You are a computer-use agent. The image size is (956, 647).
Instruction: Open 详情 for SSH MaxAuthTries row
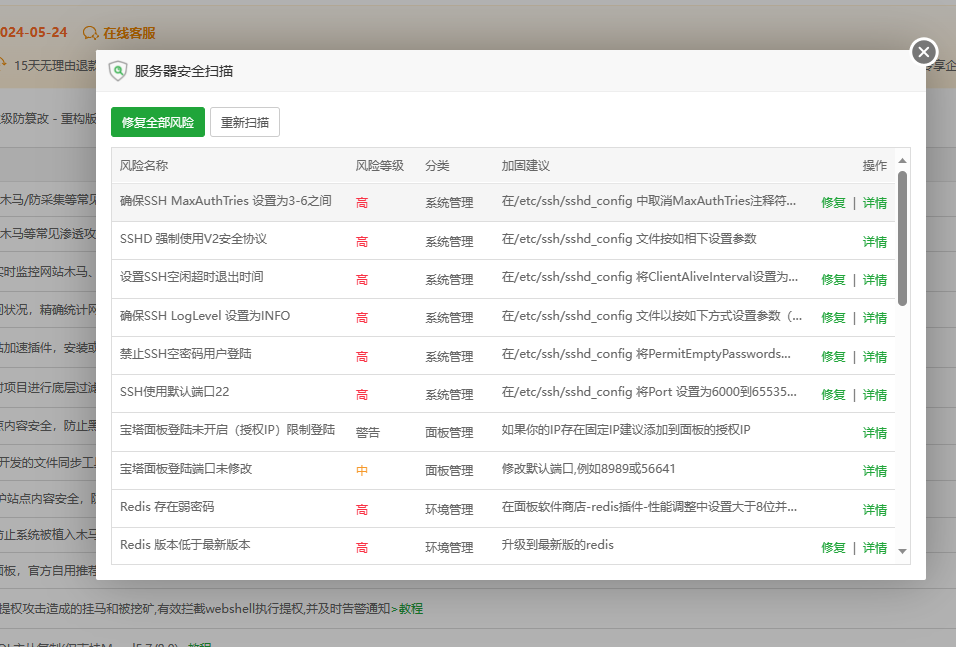(x=875, y=203)
